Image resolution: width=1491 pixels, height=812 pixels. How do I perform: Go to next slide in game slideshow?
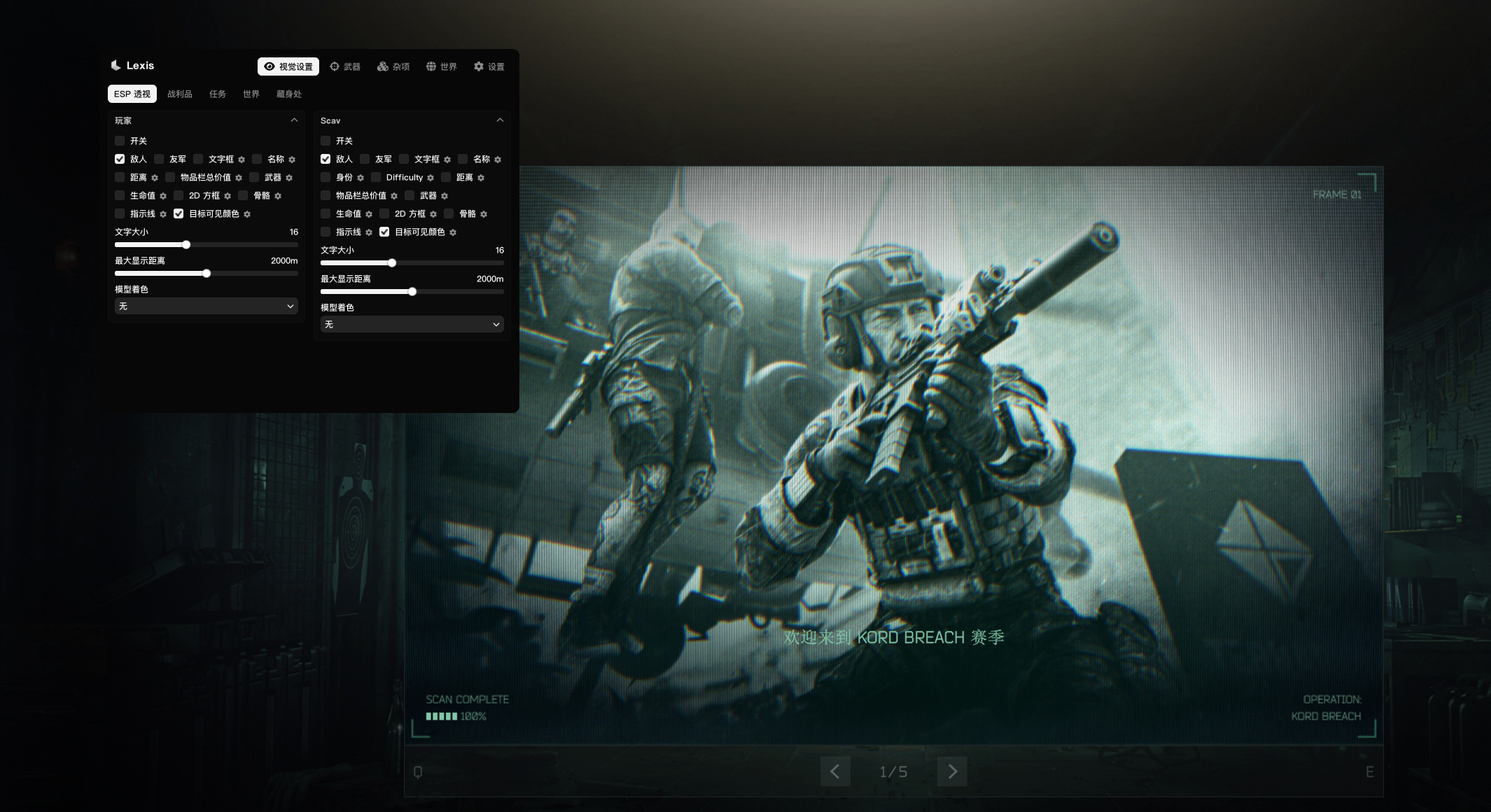click(952, 771)
